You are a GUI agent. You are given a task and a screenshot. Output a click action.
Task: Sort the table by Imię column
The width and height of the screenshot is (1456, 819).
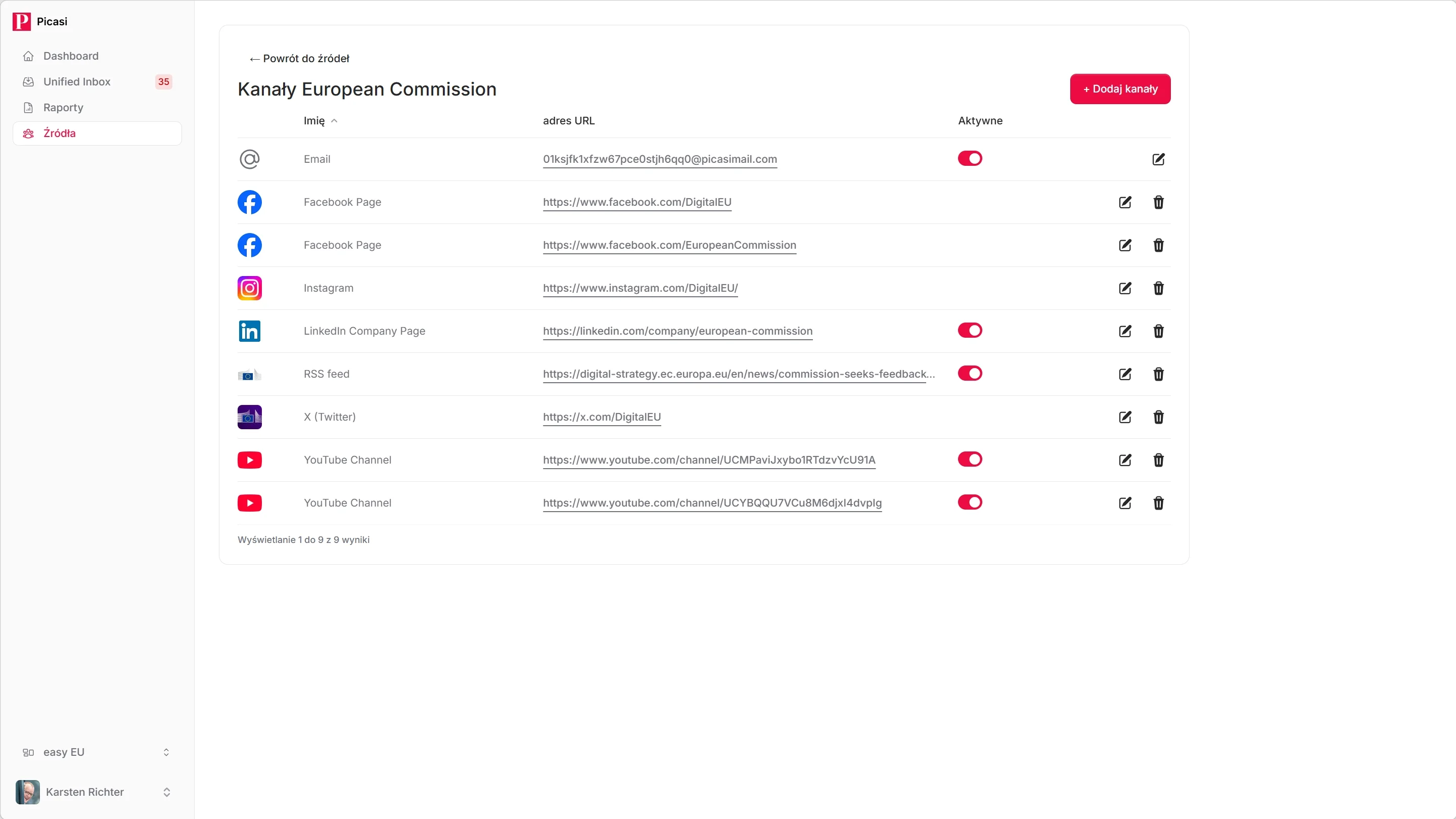(320, 121)
